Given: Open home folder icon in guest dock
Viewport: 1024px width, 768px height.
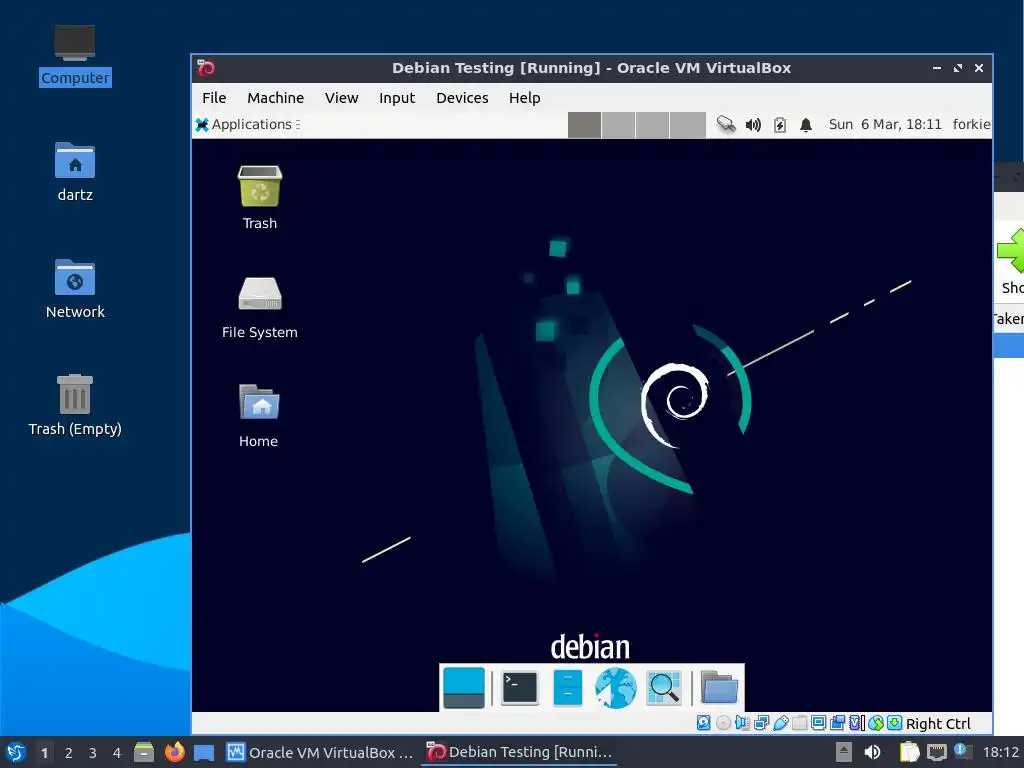Looking at the screenshot, I should pos(719,688).
